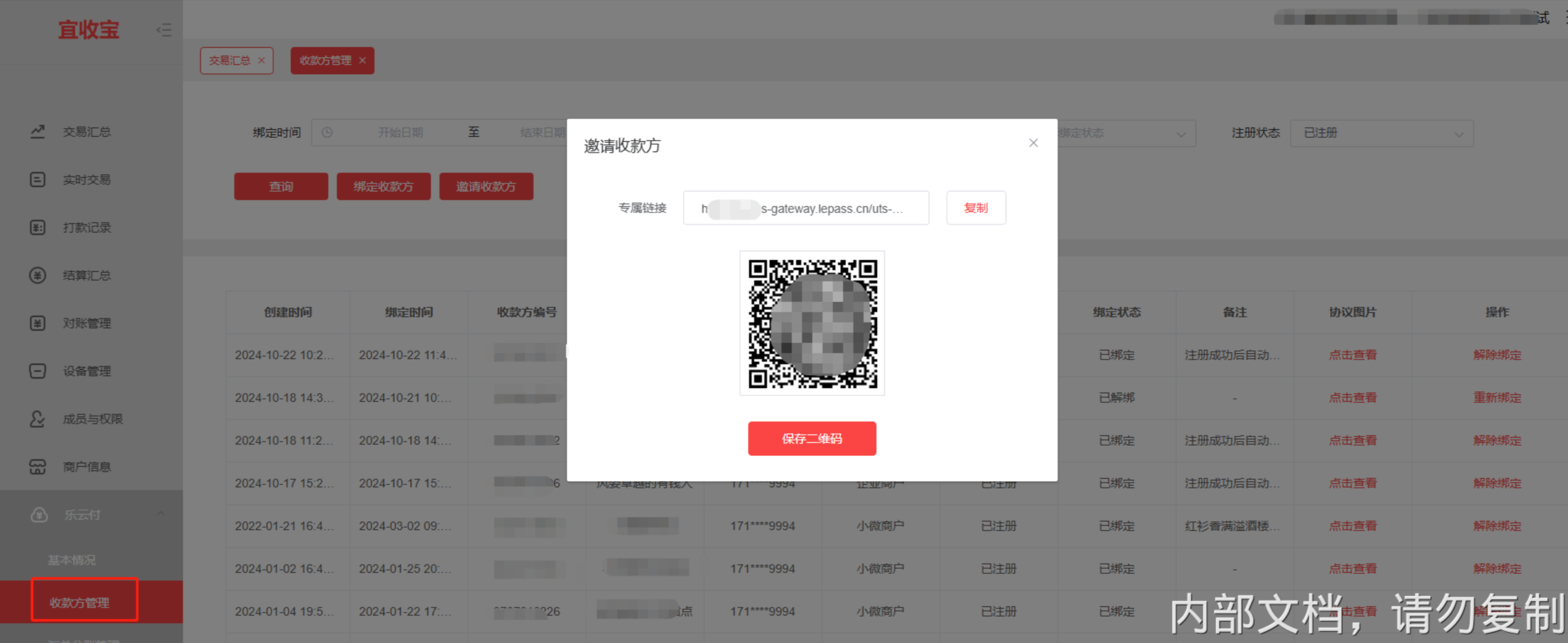Click 点击查看 in the 2024-10-17 15:2 row
Image resolution: width=1568 pixels, height=643 pixels.
(1353, 483)
